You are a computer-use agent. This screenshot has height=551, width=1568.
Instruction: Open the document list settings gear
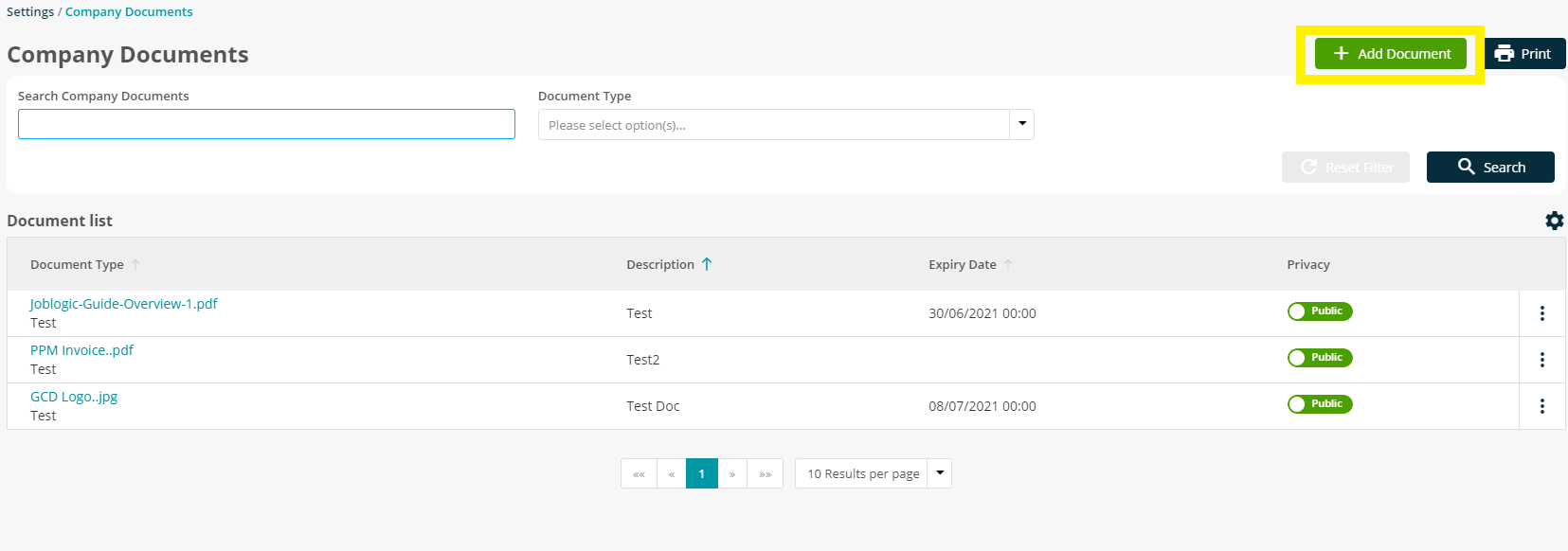click(x=1554, y=221)
